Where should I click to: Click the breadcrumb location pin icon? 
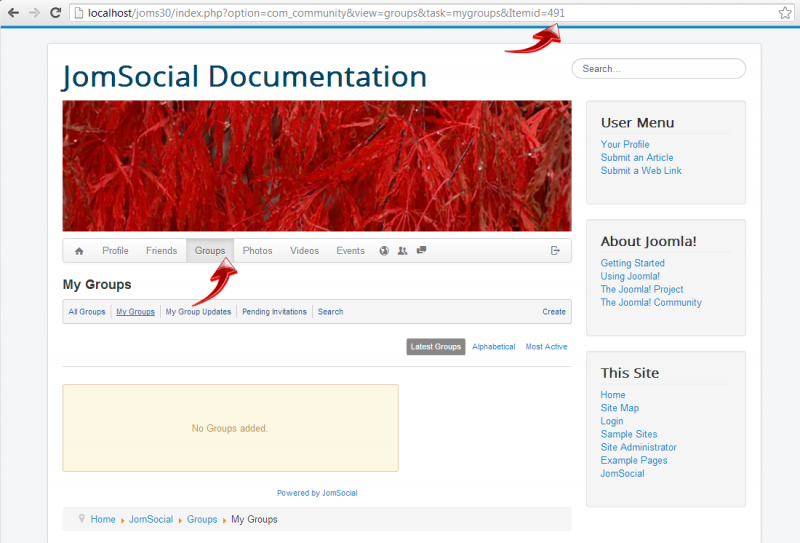pos(82,519)
